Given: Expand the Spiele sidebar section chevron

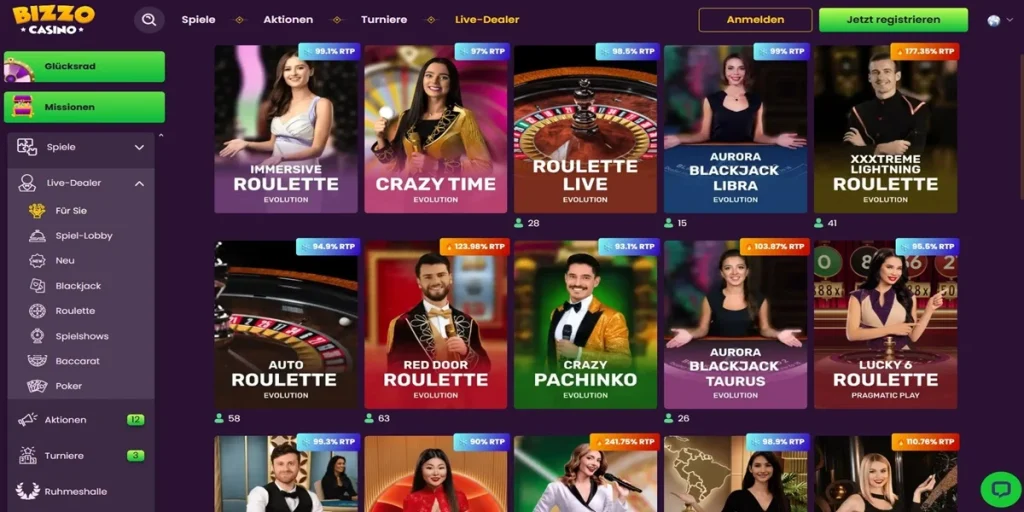Looking at the screenshot, I should (139, 148).
